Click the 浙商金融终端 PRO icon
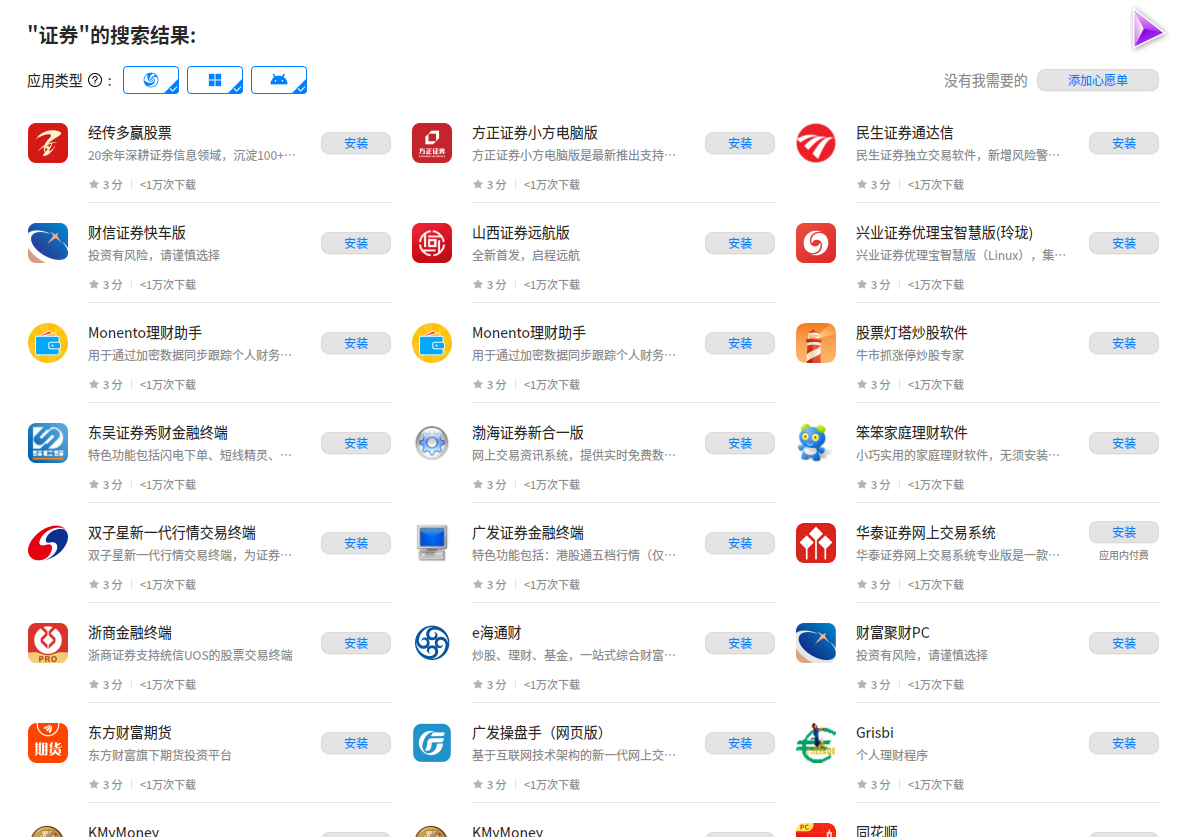Screen dimensions: 1187x837 tap(48, 643)
